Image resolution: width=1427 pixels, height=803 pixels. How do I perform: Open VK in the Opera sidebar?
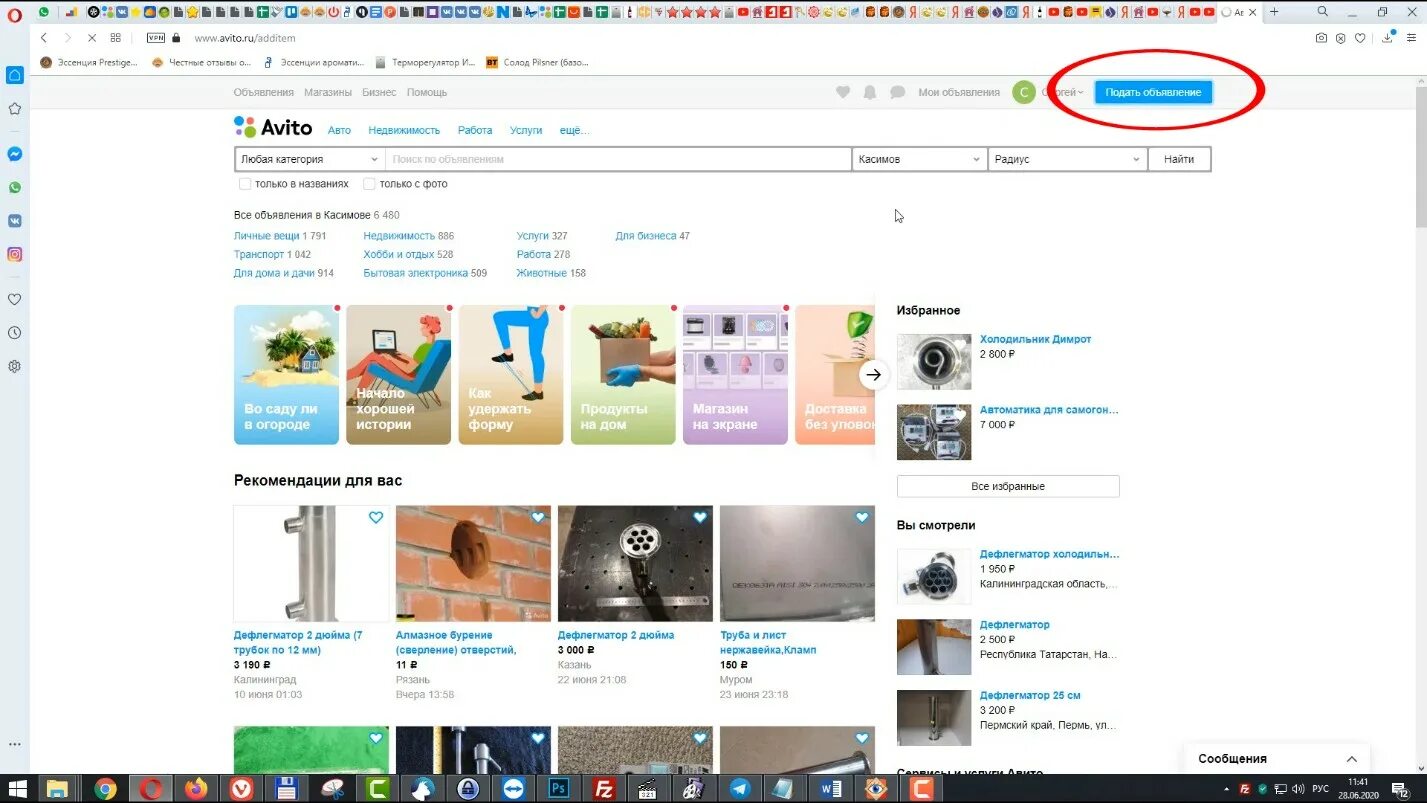(x=14, y=221)
